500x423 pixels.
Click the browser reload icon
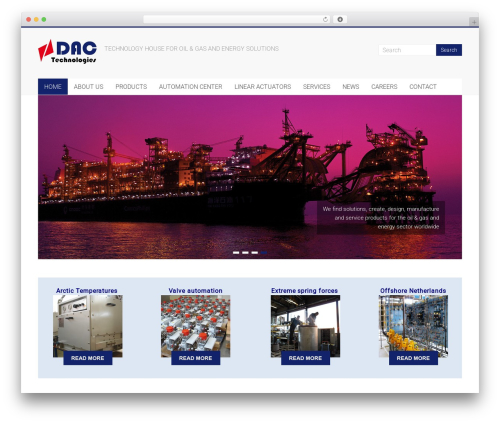pyautogui.click(x=325, y=19)
